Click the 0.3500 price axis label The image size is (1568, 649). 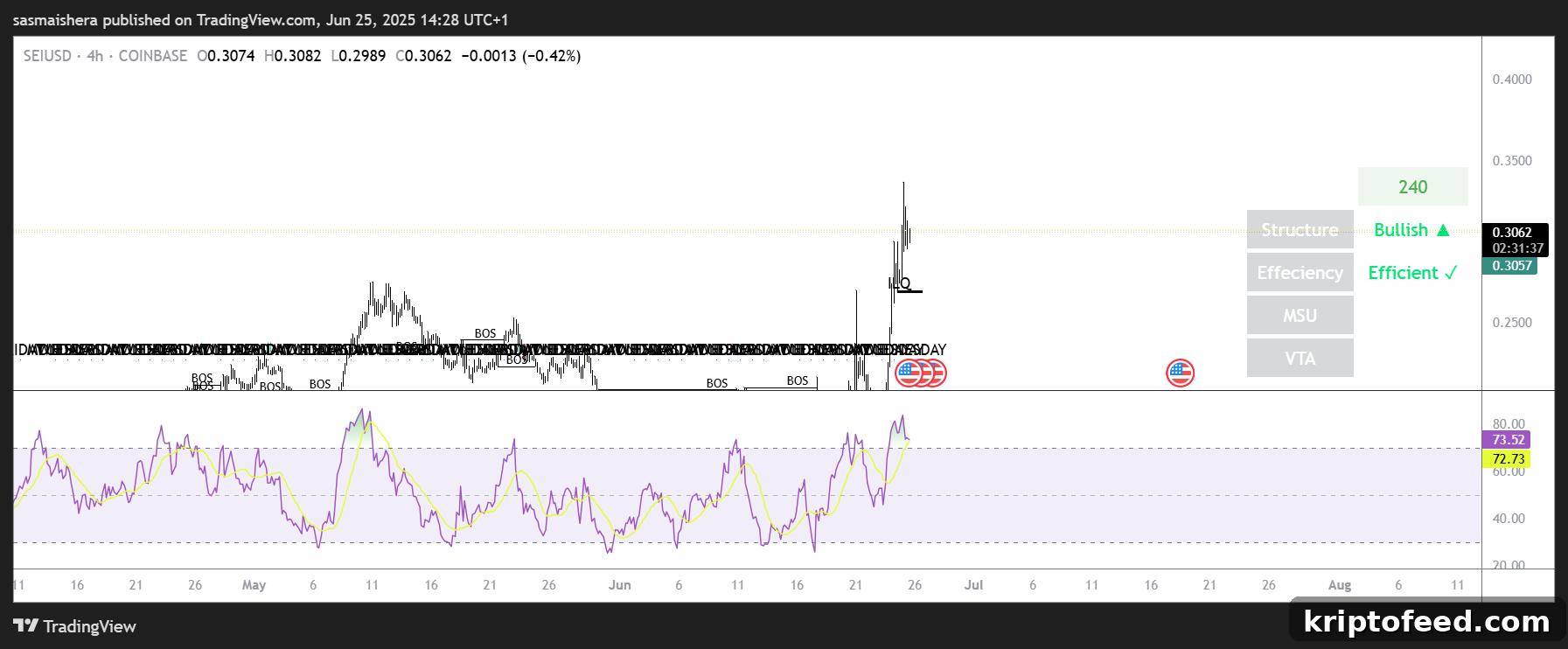(x=1512, y=161)
